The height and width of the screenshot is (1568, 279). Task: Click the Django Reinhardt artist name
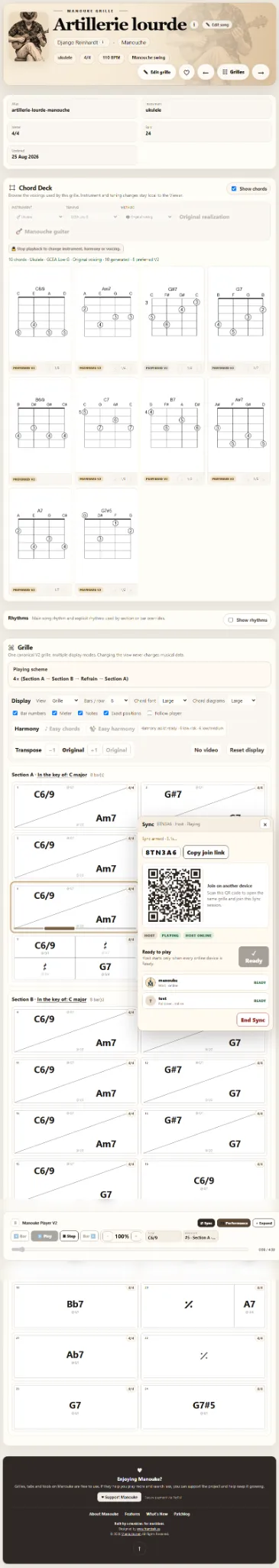pos(77,43)
